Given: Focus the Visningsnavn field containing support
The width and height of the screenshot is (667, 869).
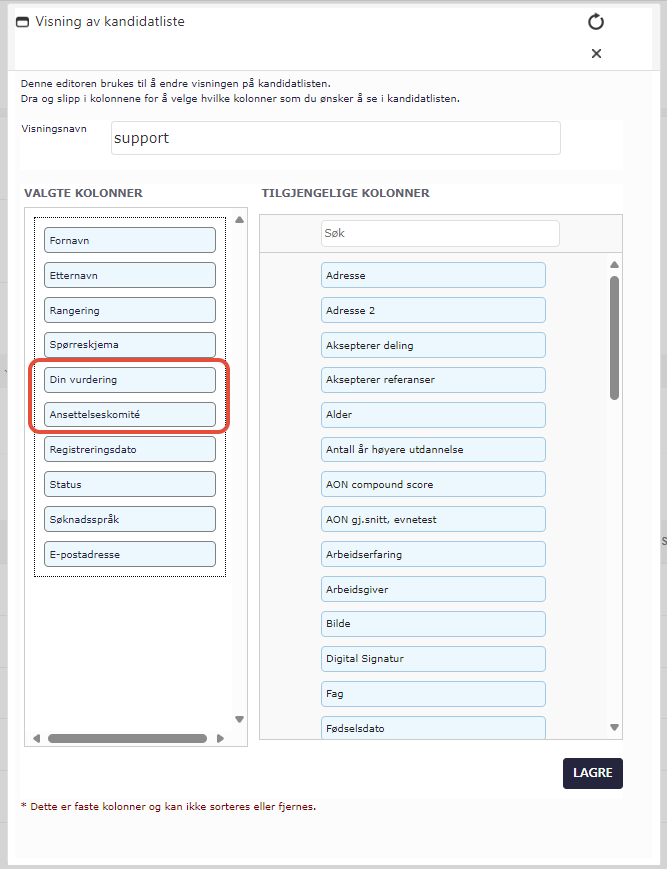Looking at the screenshot, I should (336, 138).
